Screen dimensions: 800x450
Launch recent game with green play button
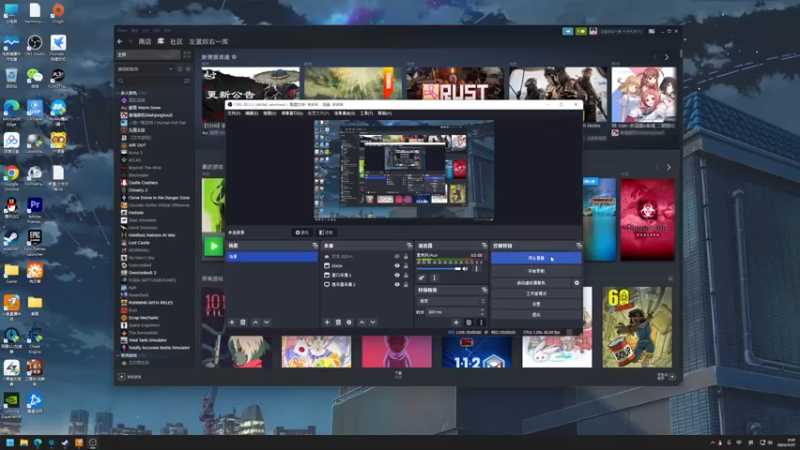(213, 246)
